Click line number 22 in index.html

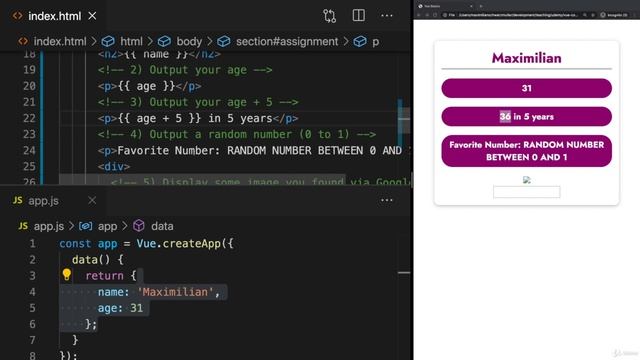29,118
